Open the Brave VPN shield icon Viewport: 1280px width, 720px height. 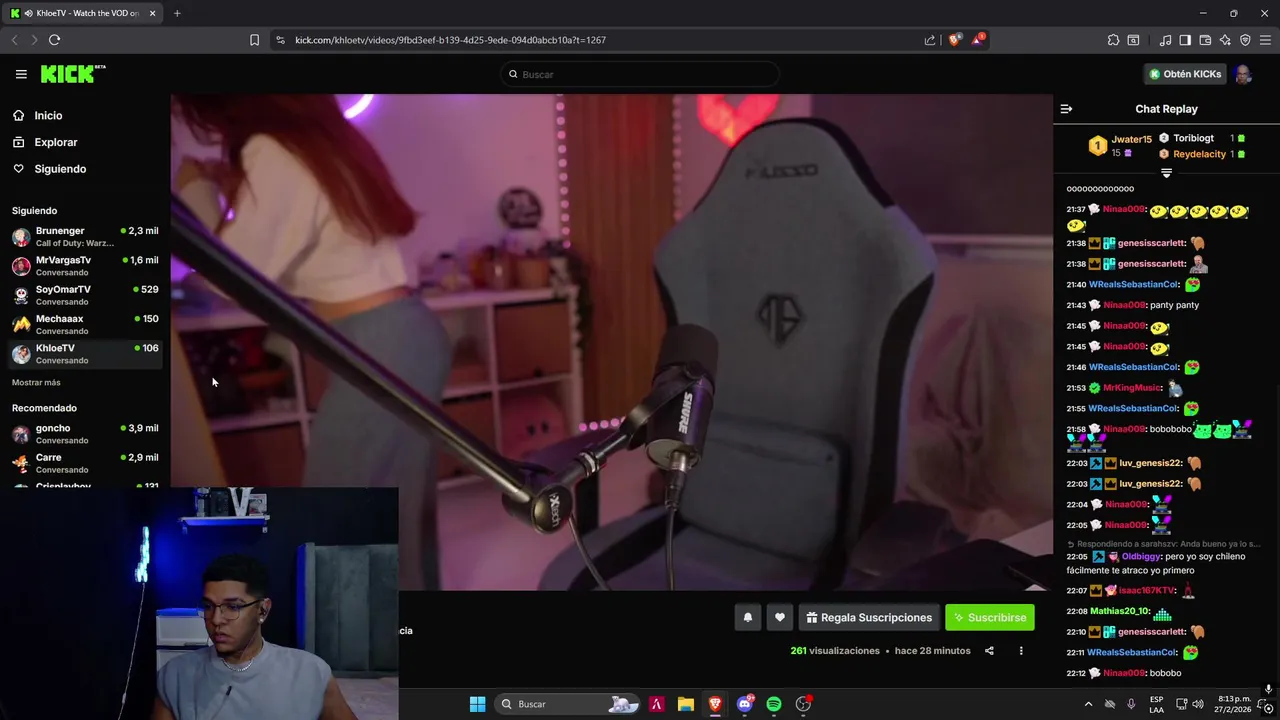coord(1245,40)
